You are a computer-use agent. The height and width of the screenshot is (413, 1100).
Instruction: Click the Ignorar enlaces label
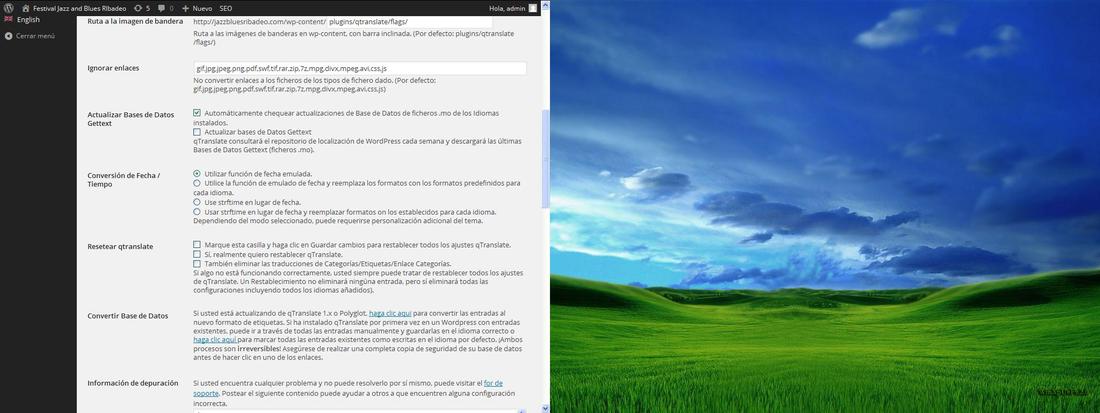click(x=113, y=68)
